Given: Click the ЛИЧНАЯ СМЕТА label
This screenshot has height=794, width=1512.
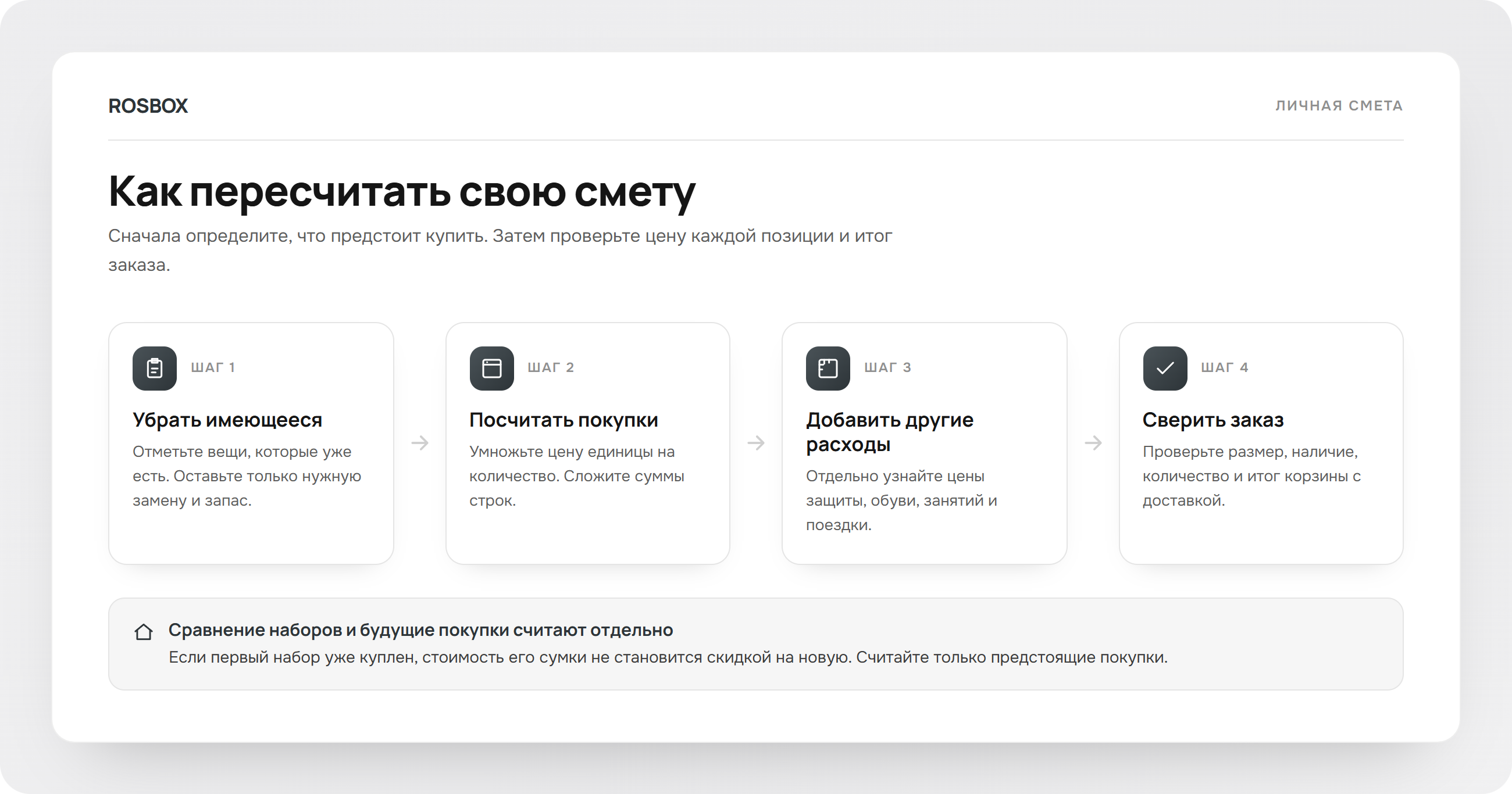Looking at the screenshot, I should coord(1339,106).
